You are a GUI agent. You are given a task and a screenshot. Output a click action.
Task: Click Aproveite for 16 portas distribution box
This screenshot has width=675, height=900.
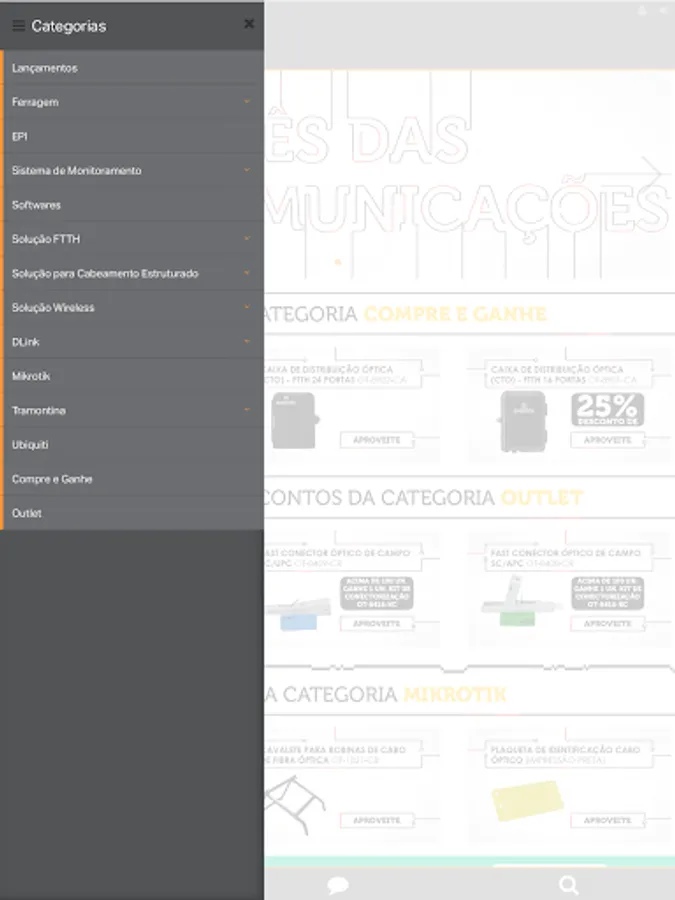coord(607,440)
